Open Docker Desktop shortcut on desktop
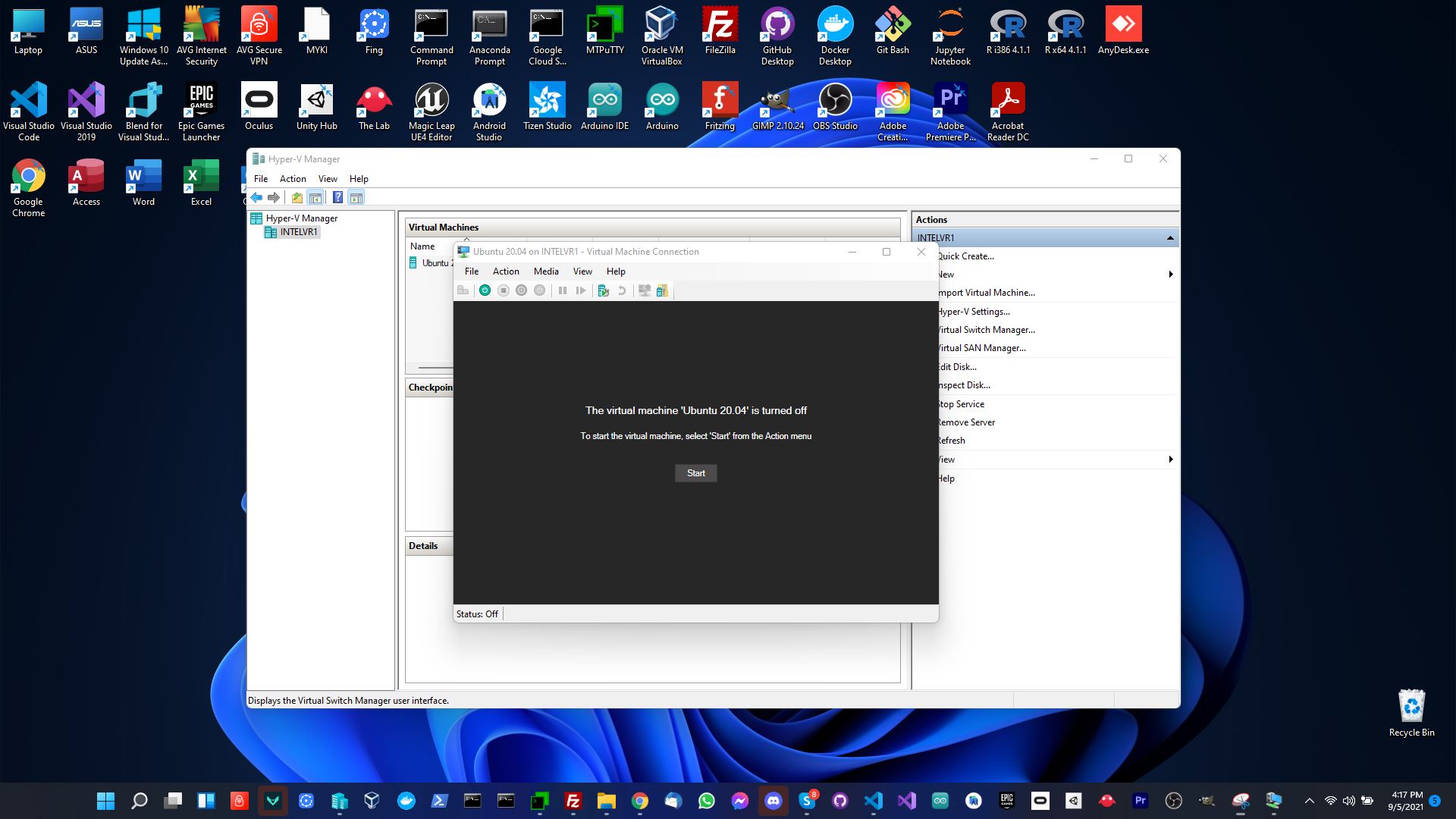This screenshot has height=819, width=1456. (835, 36)
